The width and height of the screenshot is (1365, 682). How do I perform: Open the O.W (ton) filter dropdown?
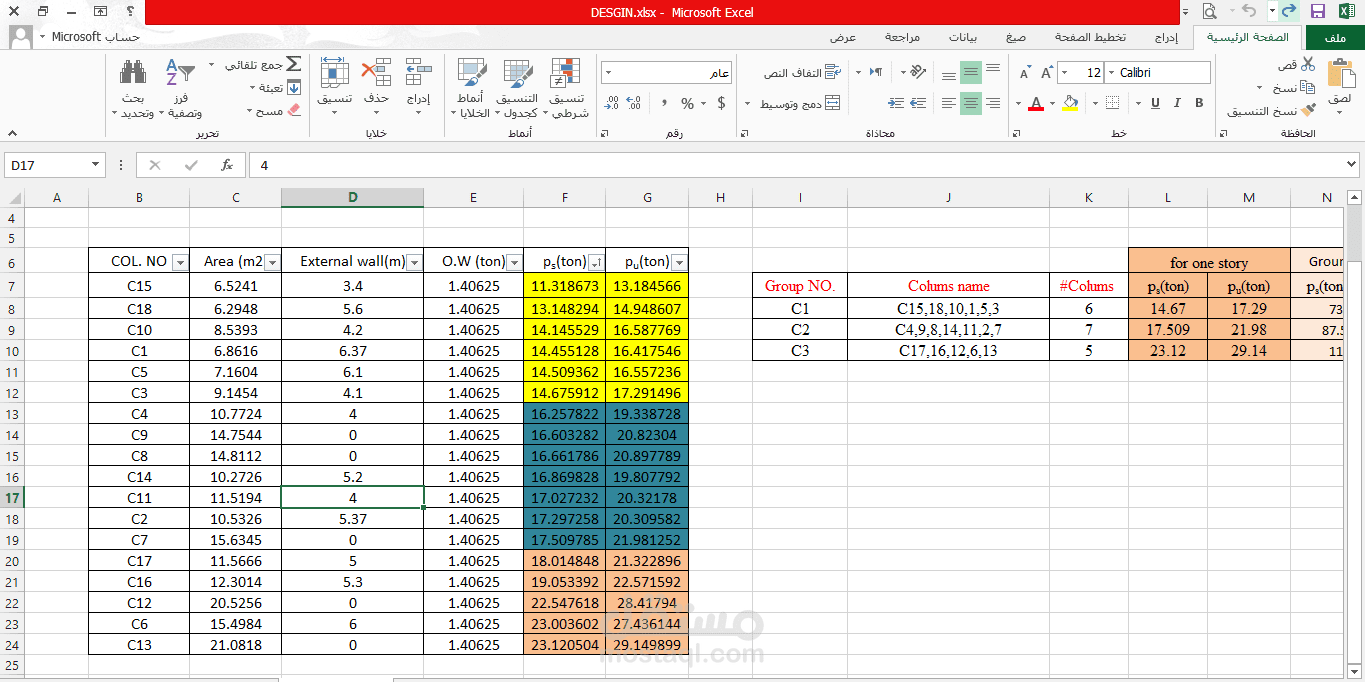[514, 263]
